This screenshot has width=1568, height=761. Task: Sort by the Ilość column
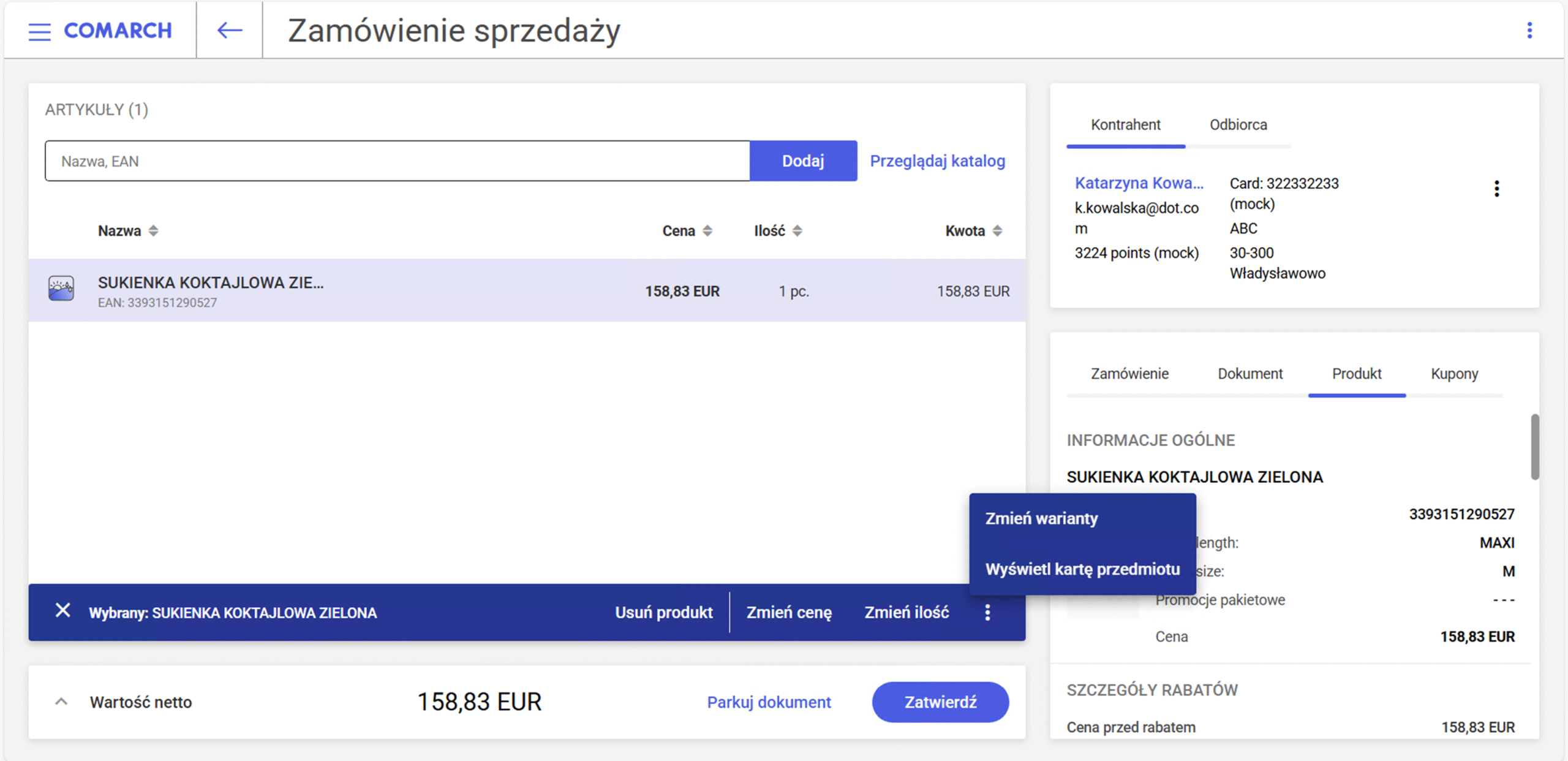778,231
